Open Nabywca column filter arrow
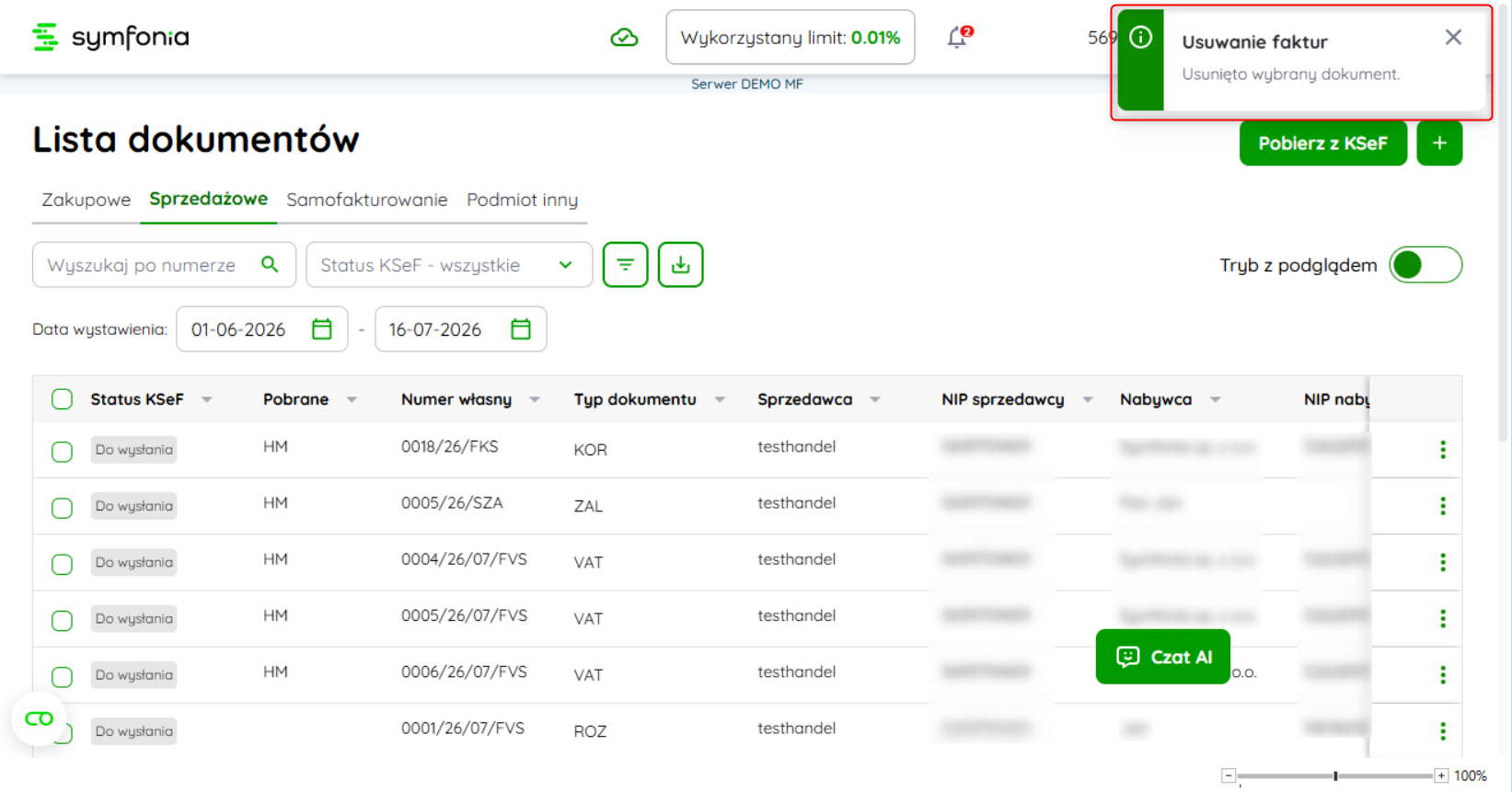Screen dimensions: 1512x792 (1216, 399)
